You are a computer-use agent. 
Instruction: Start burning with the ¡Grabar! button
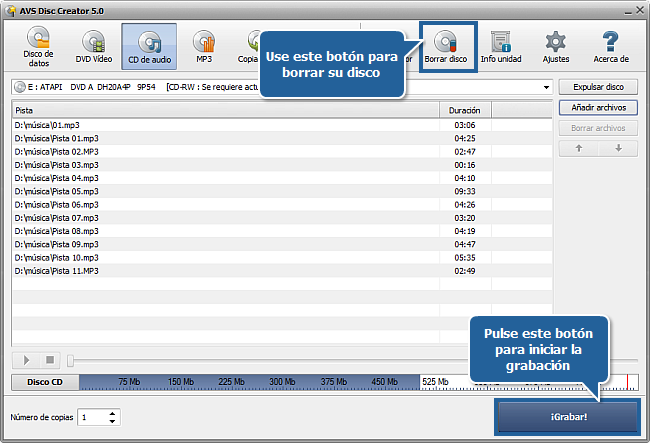(x=568, y=417)
